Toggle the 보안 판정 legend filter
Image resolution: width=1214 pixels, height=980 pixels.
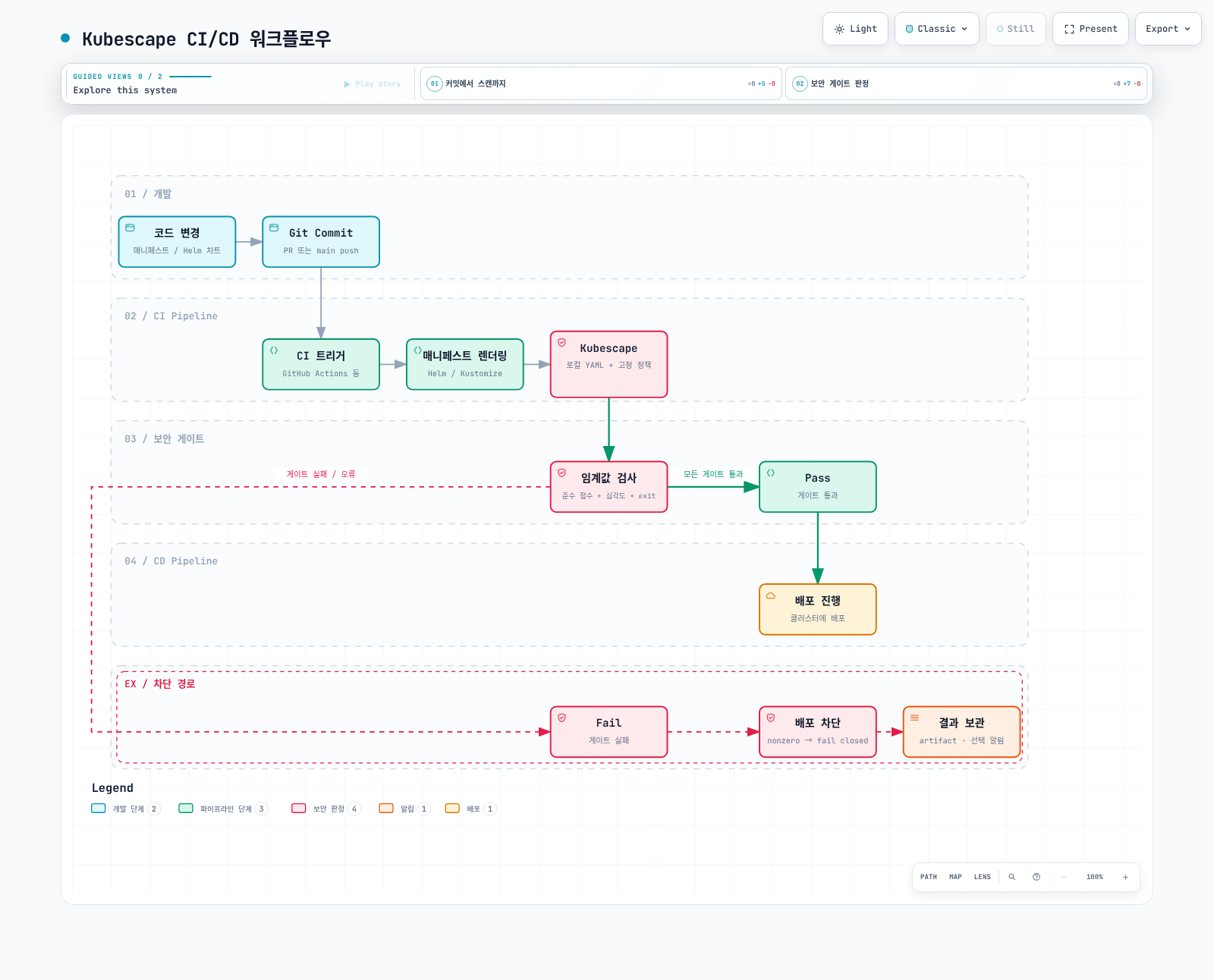[x=326, y=809]
